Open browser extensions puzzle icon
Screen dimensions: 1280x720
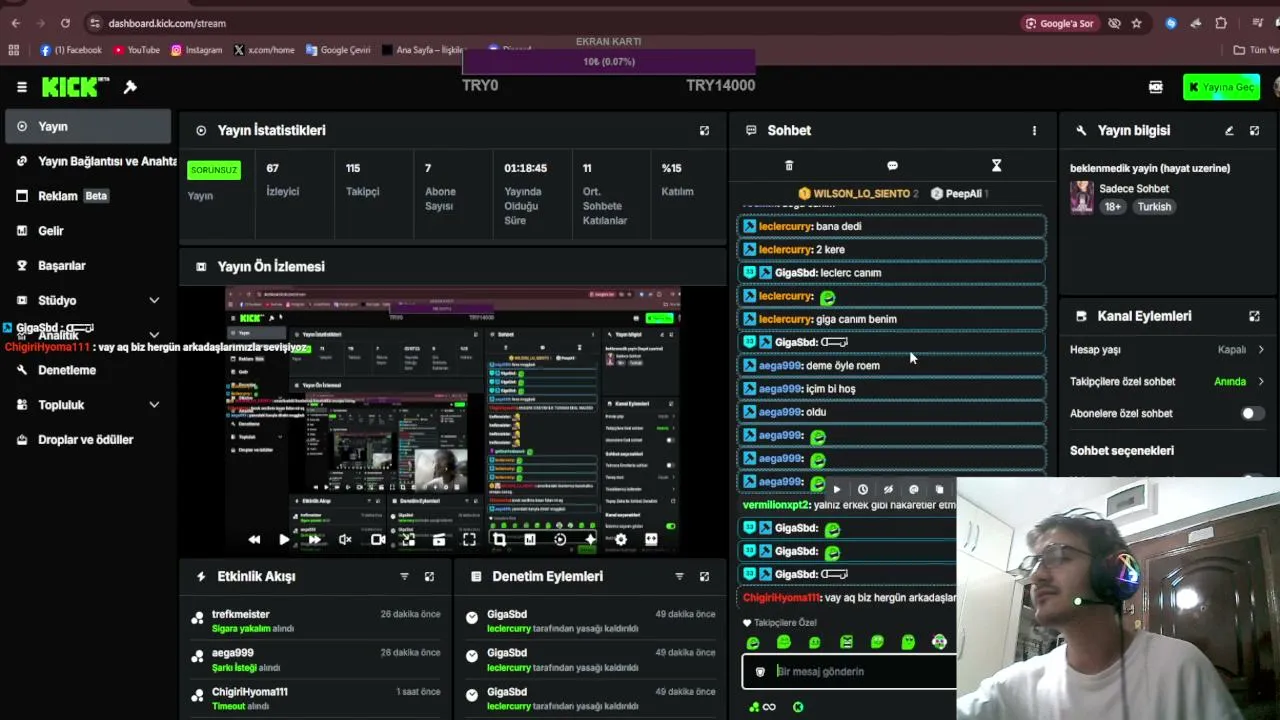pyautogui.click(x=1221, y=23)
